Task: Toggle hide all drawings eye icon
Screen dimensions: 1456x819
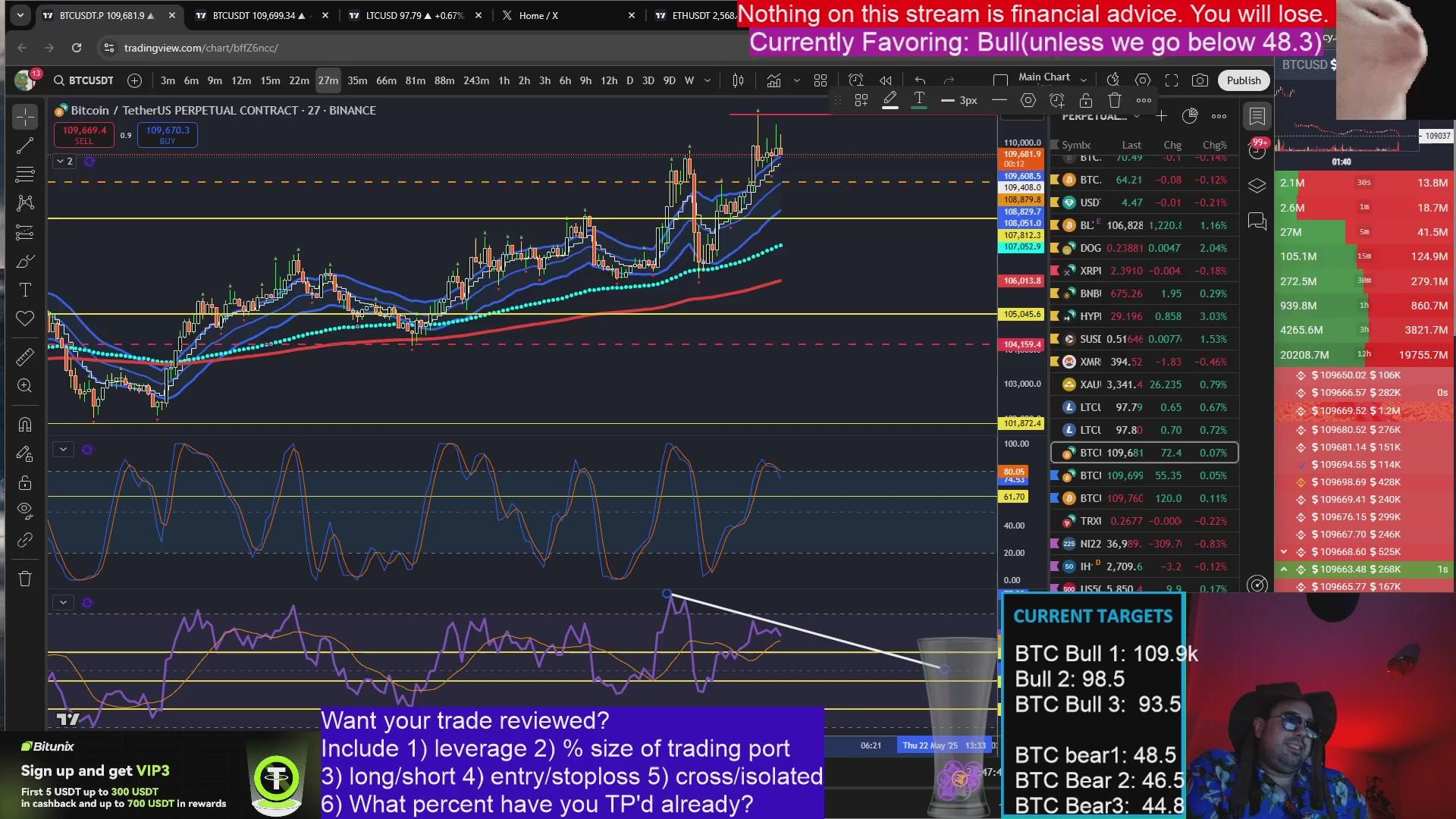Action: pos(25,511)
